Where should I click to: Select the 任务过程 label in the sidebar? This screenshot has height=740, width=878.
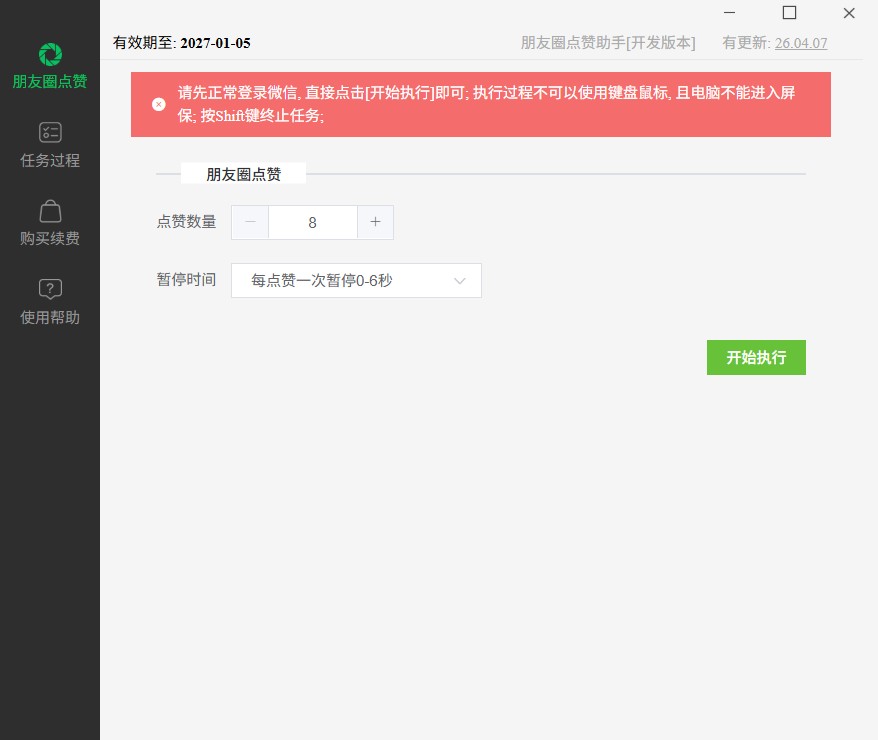pyautogui.click(x=50, y=161)
